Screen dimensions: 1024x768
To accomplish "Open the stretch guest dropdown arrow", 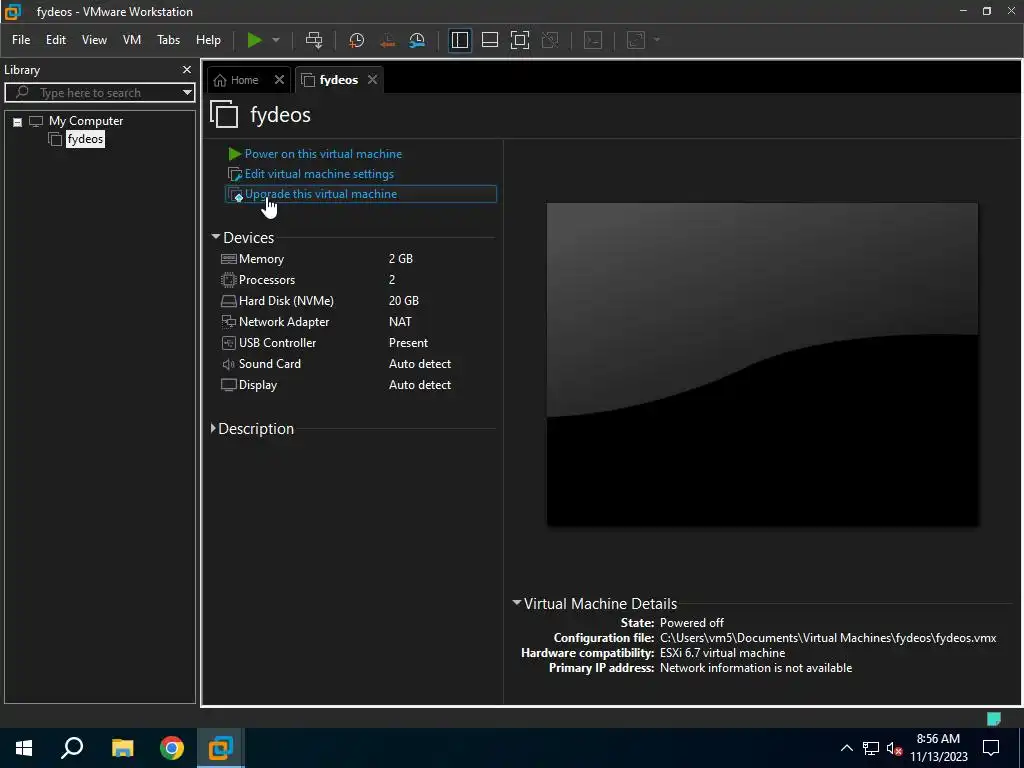I will tap(656, 40).
